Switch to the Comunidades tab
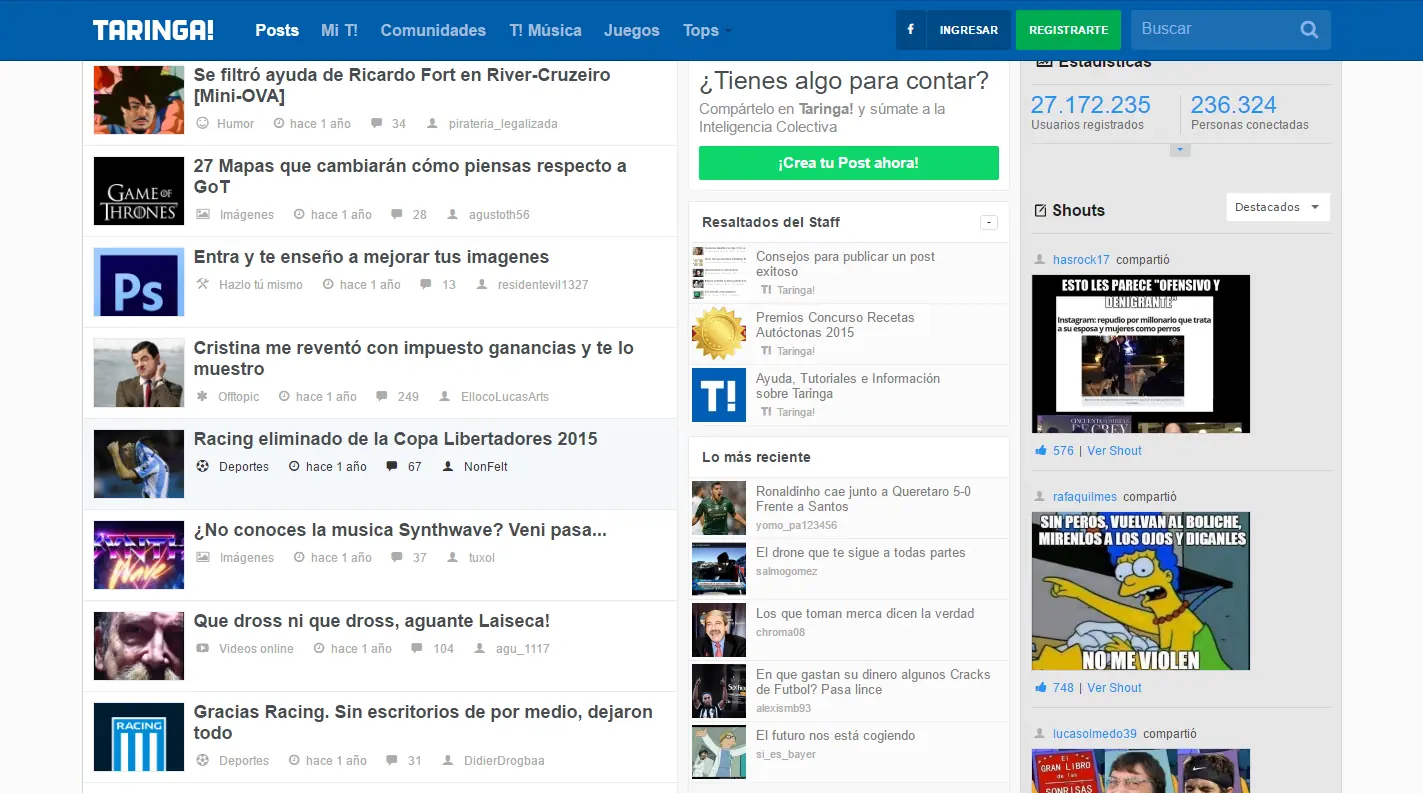Image resolution: width=1423 pixels, height=793 pixels. [433, 30]
